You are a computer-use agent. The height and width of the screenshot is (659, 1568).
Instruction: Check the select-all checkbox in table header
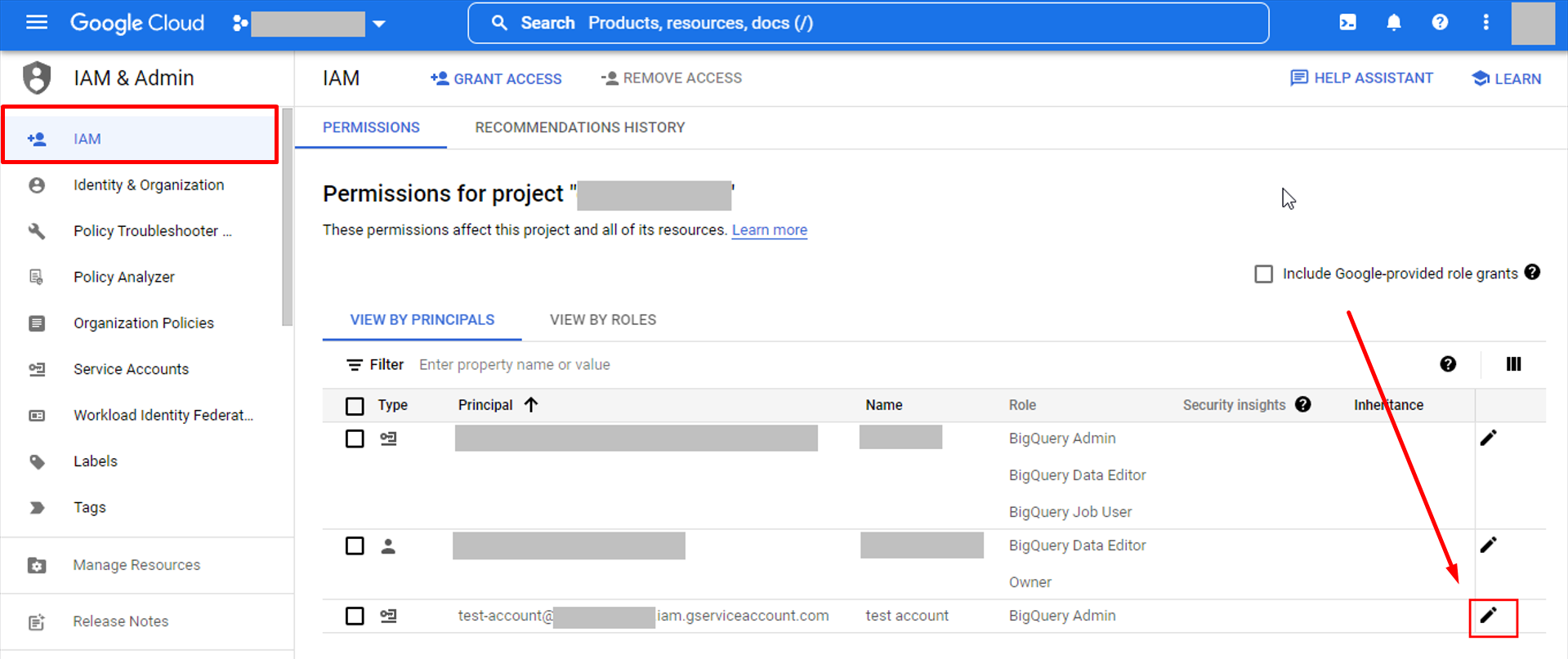click(x=355, y=406)
